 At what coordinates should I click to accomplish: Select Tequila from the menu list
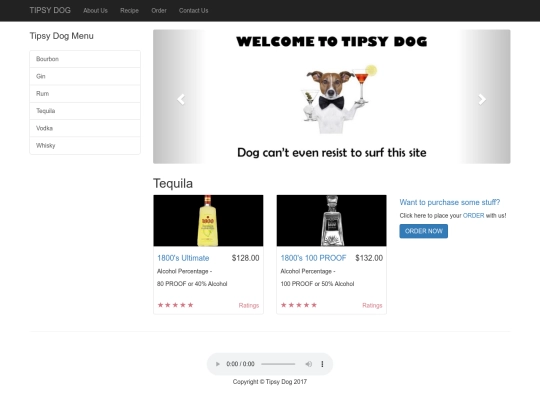click(85, 111)
